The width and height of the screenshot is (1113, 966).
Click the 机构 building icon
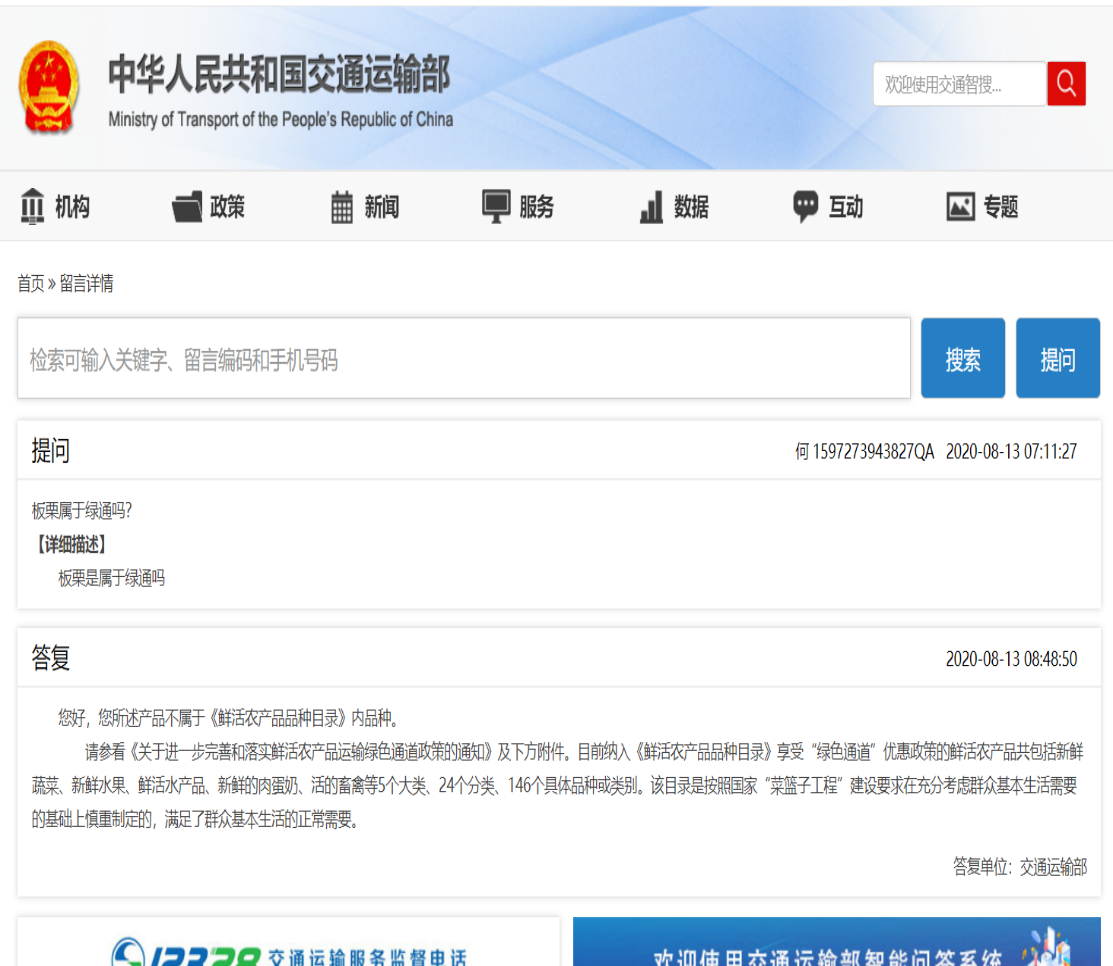[x=33, y=207]
